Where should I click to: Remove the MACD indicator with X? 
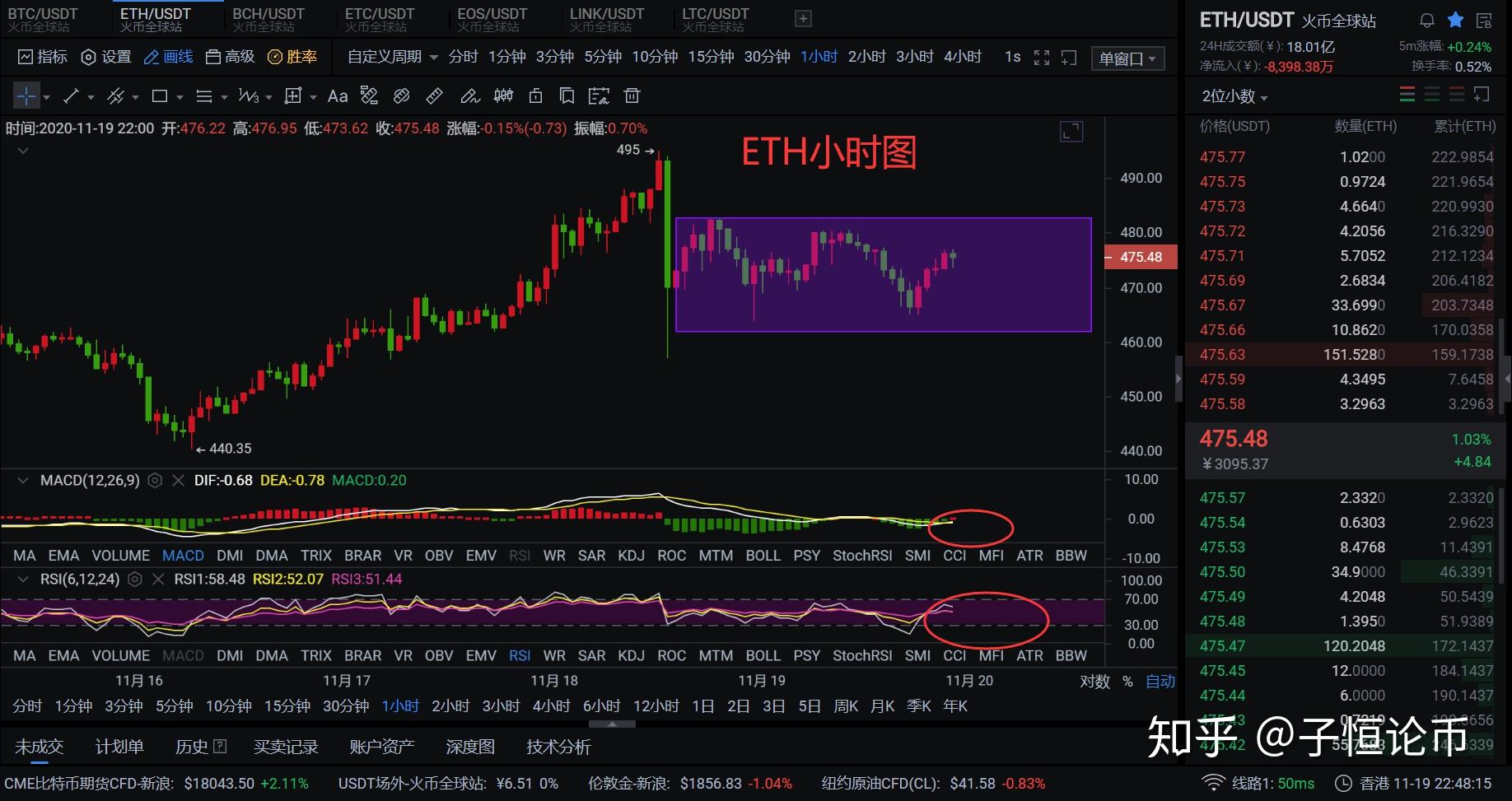click(178, 481)
